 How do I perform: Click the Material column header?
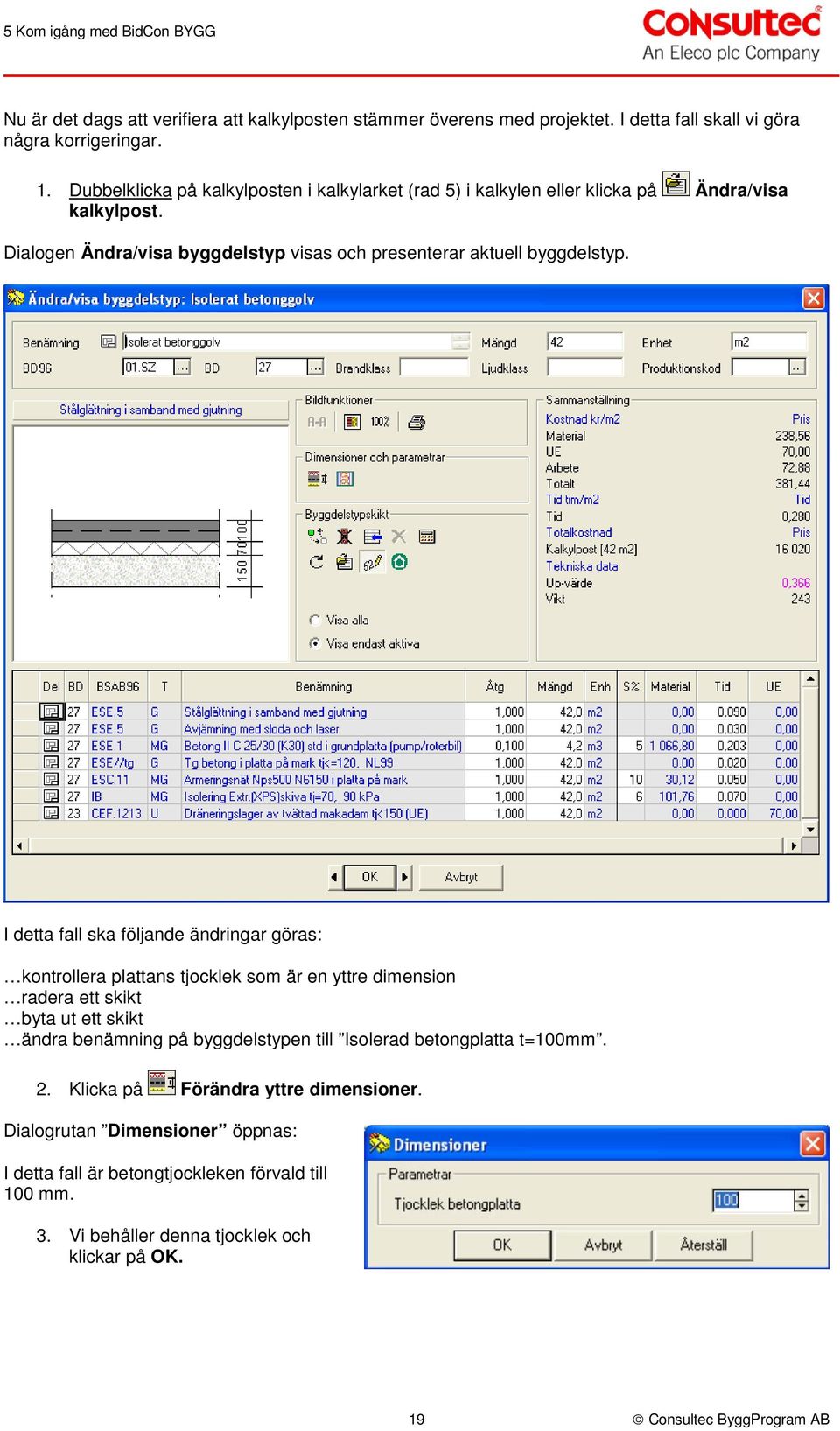(670, 687)
